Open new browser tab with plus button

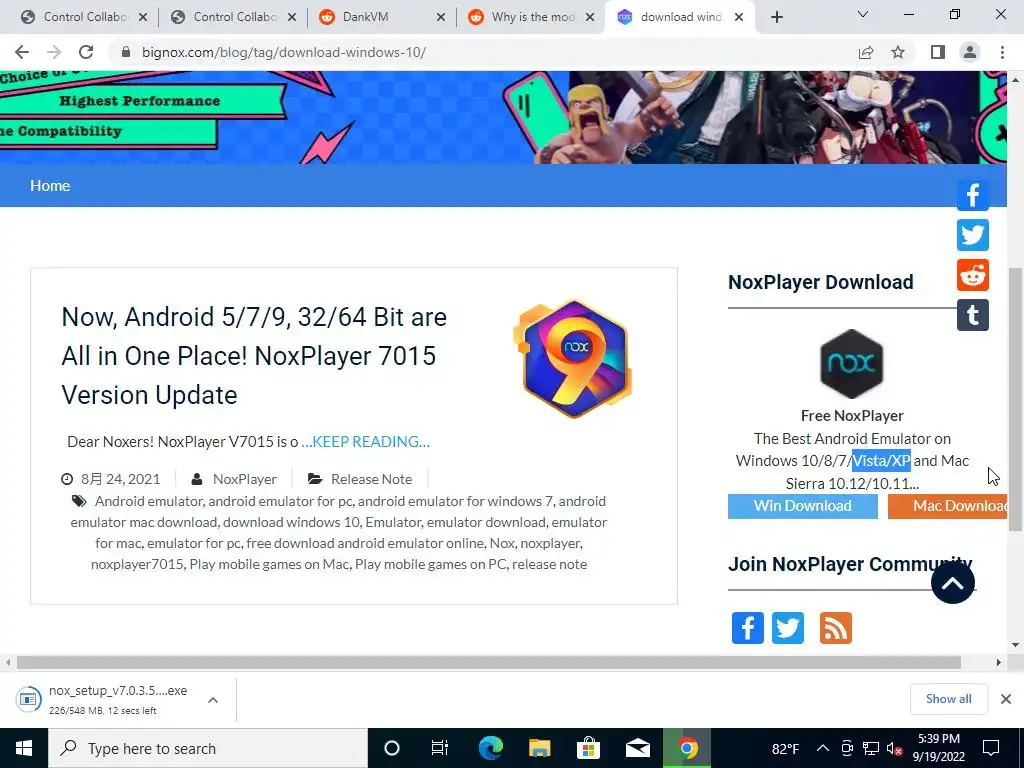tap(776, 17)
